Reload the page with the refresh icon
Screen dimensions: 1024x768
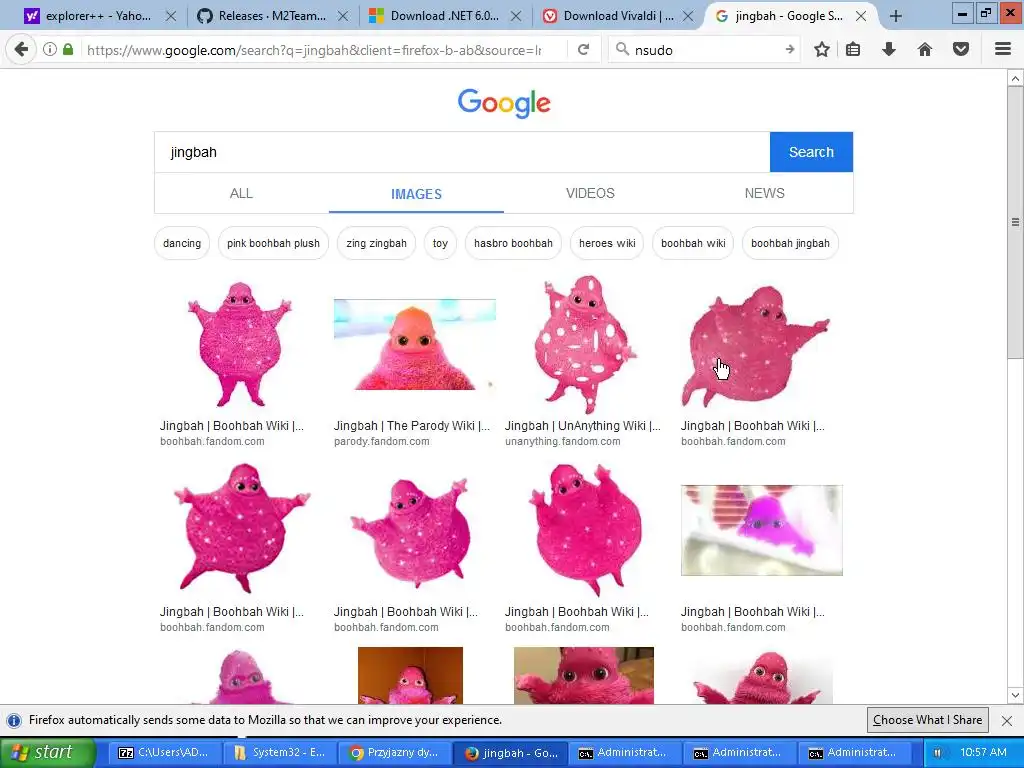[x=584, y=49]
